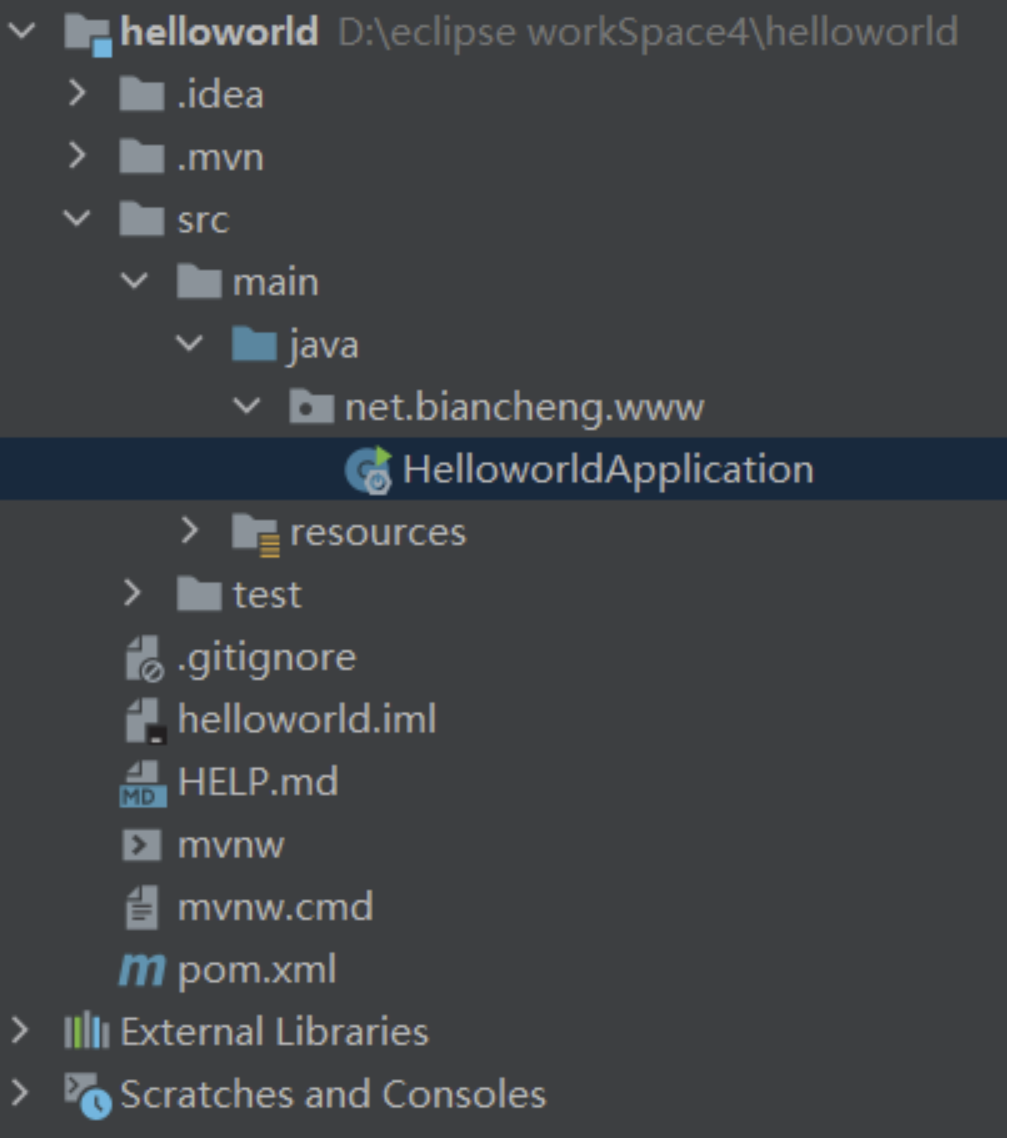Viewport: 1011px width, 1138px height.
Task: Click the blue java sources root icon
Action: [x=254, y=344]
